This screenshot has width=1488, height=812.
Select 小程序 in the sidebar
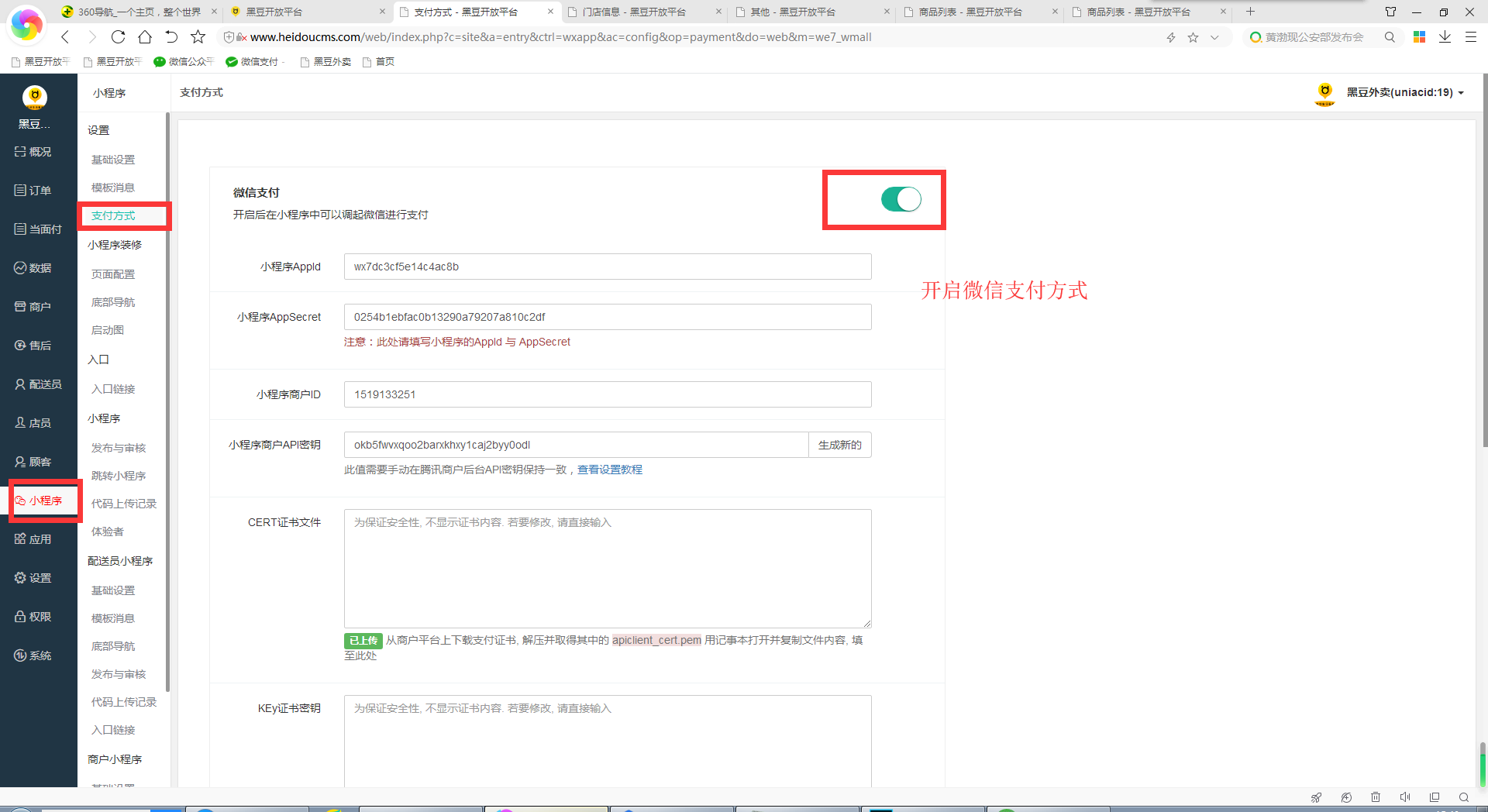click(x=38, y=501)
